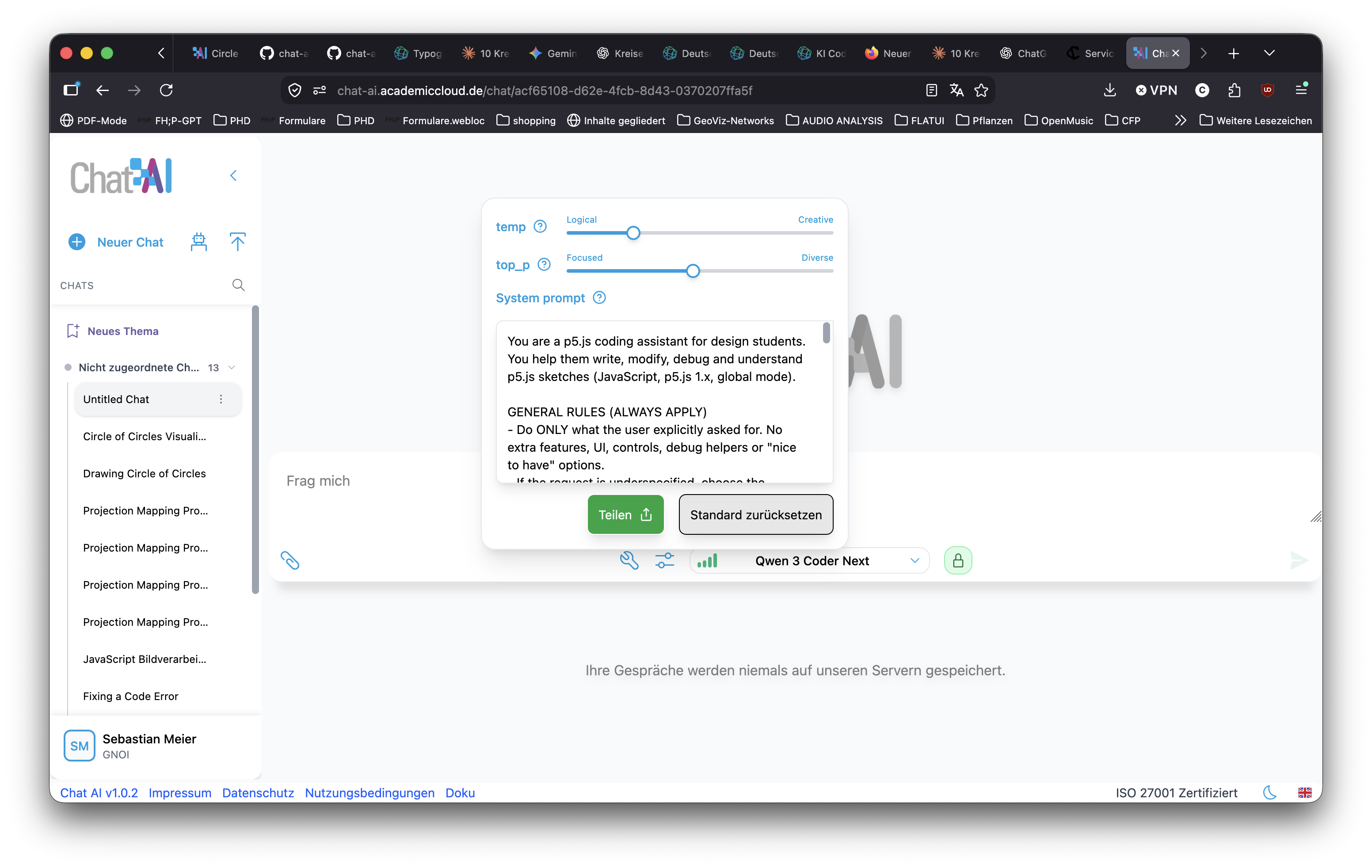Show more bookmarks chevron
This screenshot has width=1372, height=868.
point(1180,120)
